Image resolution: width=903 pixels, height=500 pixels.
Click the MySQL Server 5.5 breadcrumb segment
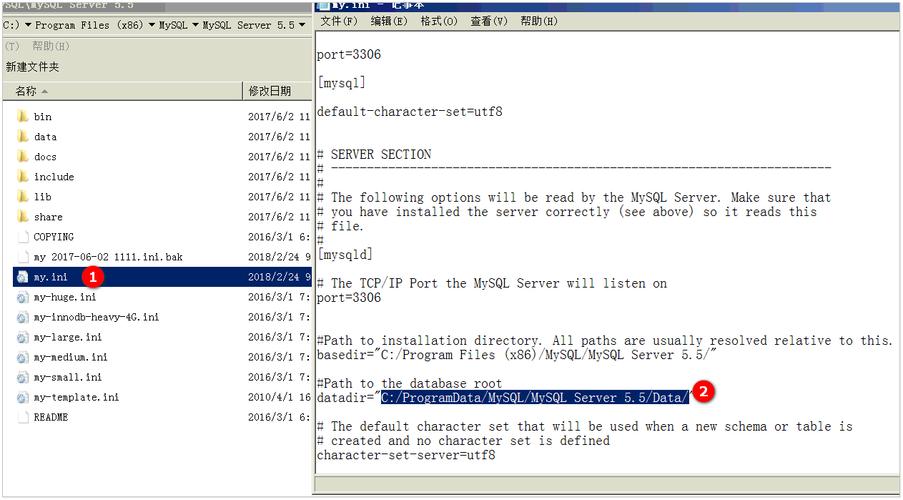tap(248, 25)
